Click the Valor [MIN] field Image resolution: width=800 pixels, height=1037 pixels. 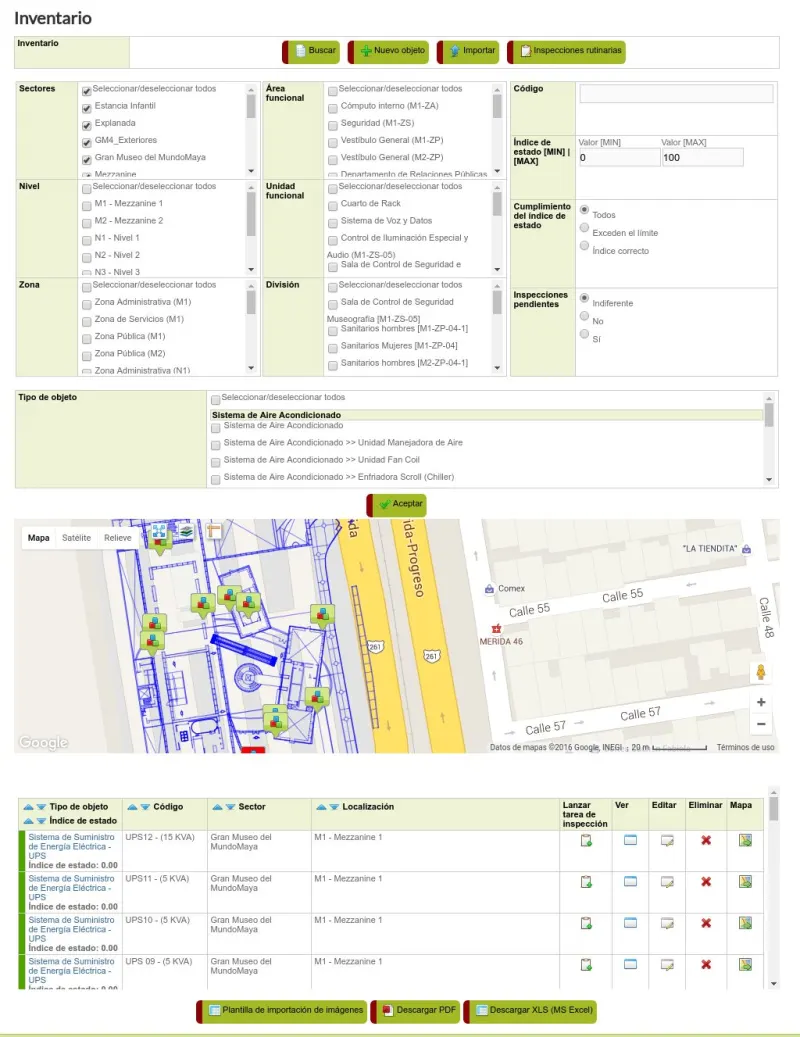pyautogui.click(x=619, y=157)
